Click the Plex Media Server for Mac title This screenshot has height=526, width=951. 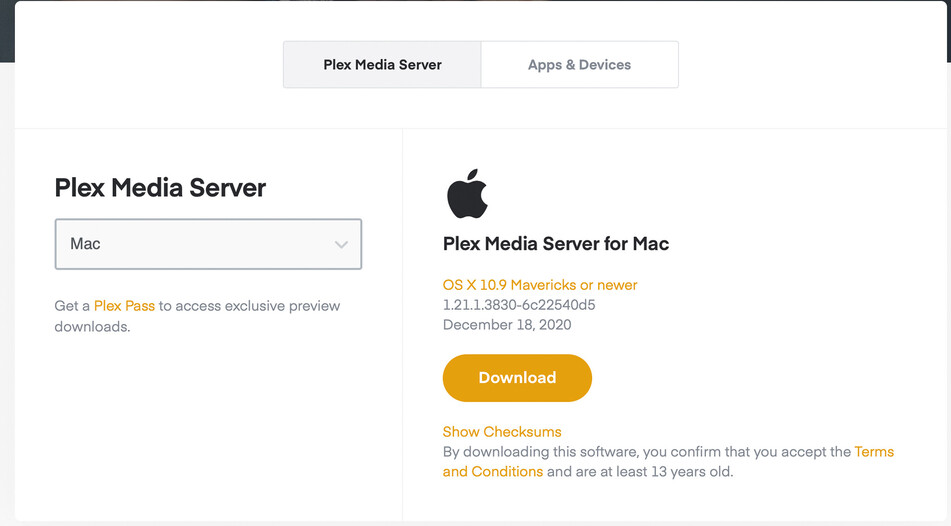pos(556,244)
